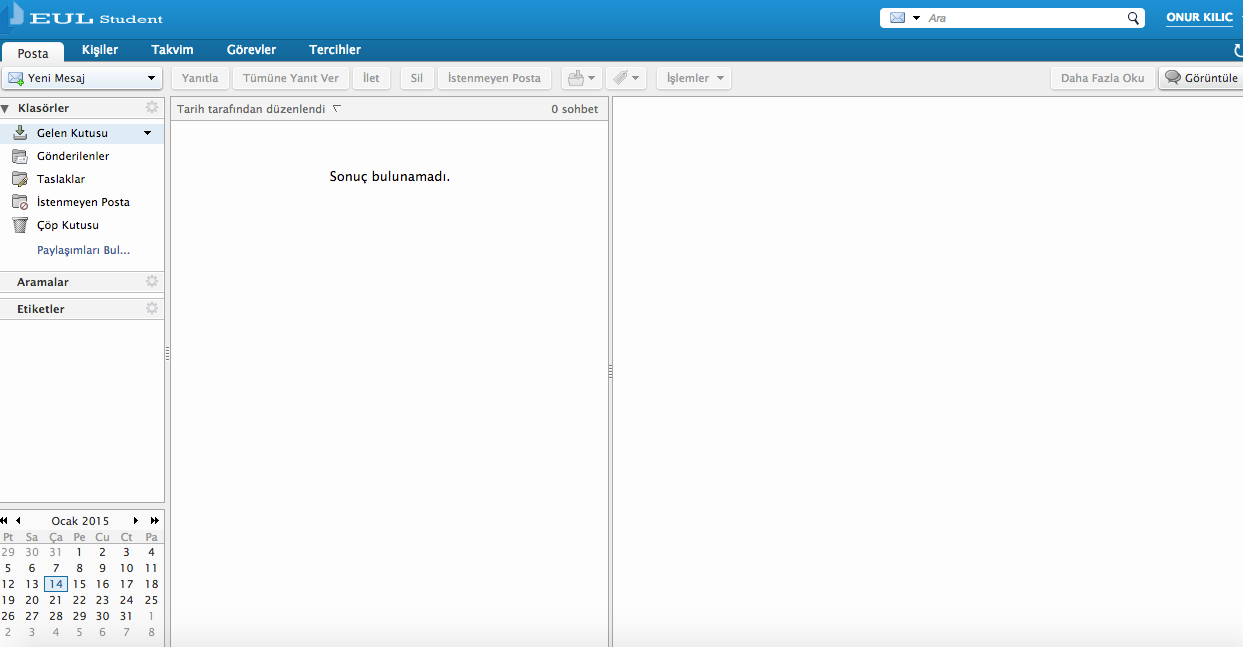Click the Taslaklar drafts icon
This screenshot has height=647, width=1243.
(20, 179)
